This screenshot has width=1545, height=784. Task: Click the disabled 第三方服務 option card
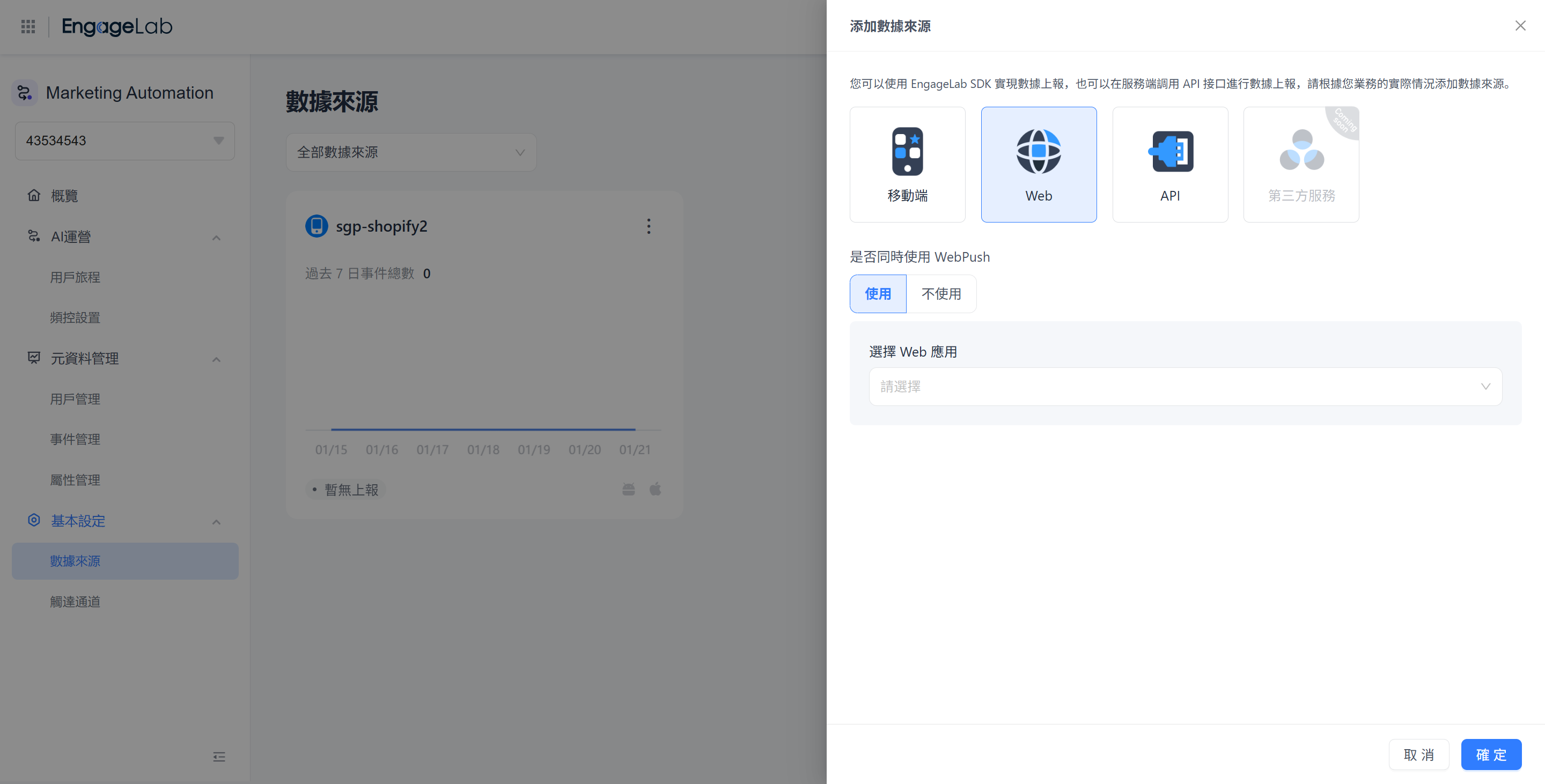pyautogui.click(x=1301, y=165)
